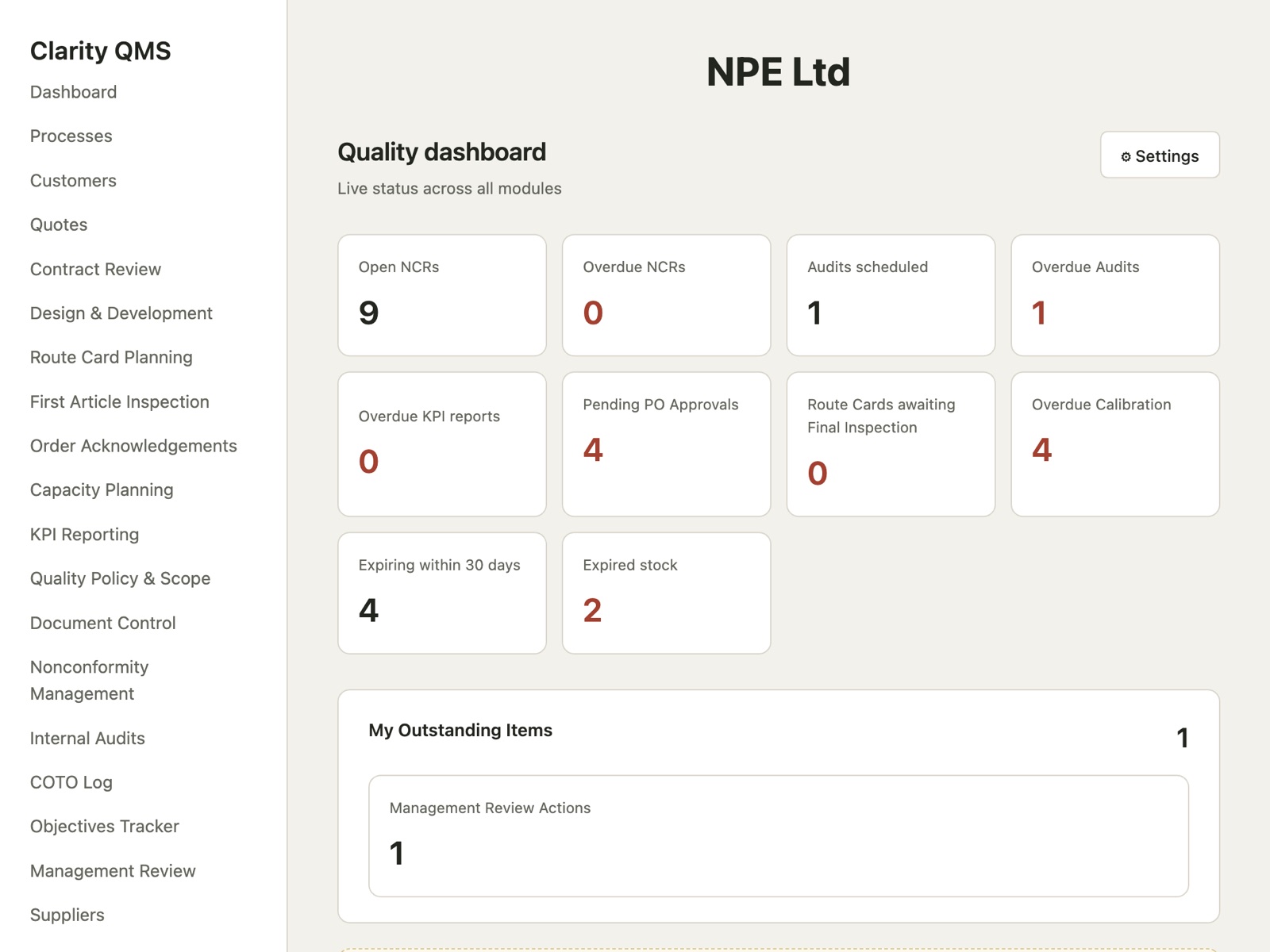Click 'Live status across all modules' text
The height and width of the screenshot is (952, 1270).
click(449, 189)
